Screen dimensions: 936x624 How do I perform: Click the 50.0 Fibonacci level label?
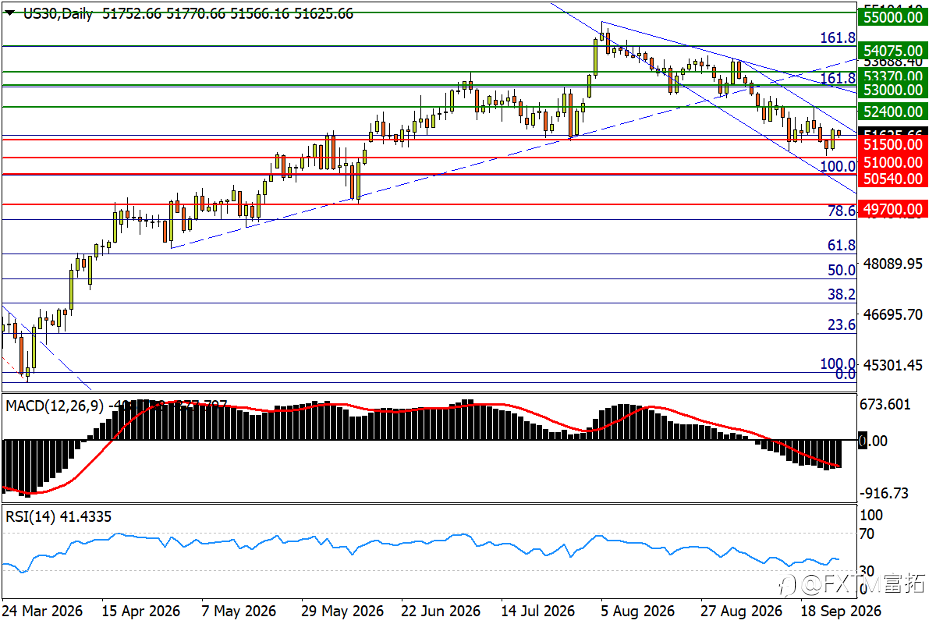(841, 270)
